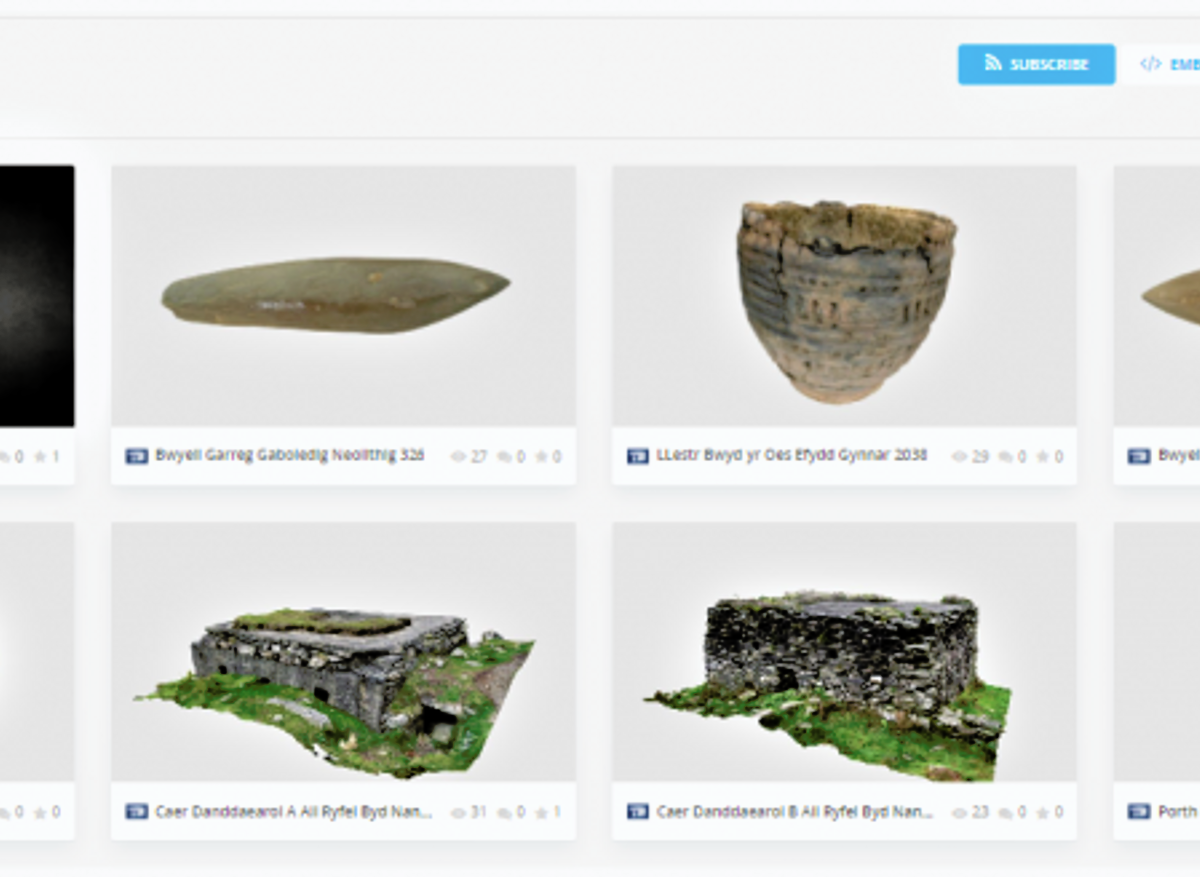
Task: Open the Caer Danddaearol B All Ryfel title link
Action: pos(795,812)
